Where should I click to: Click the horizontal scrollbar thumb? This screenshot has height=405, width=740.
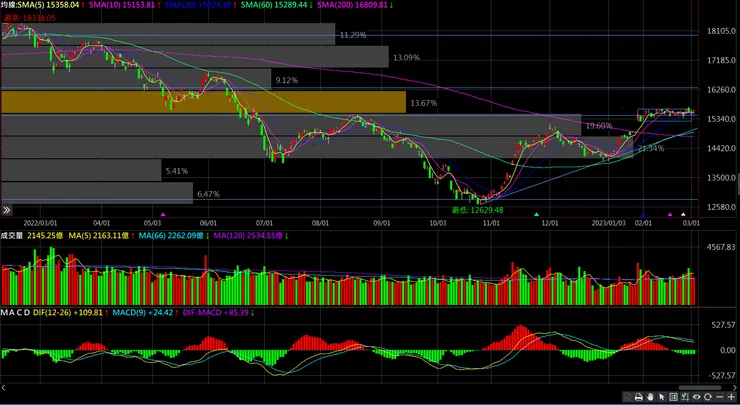point(700,388)
